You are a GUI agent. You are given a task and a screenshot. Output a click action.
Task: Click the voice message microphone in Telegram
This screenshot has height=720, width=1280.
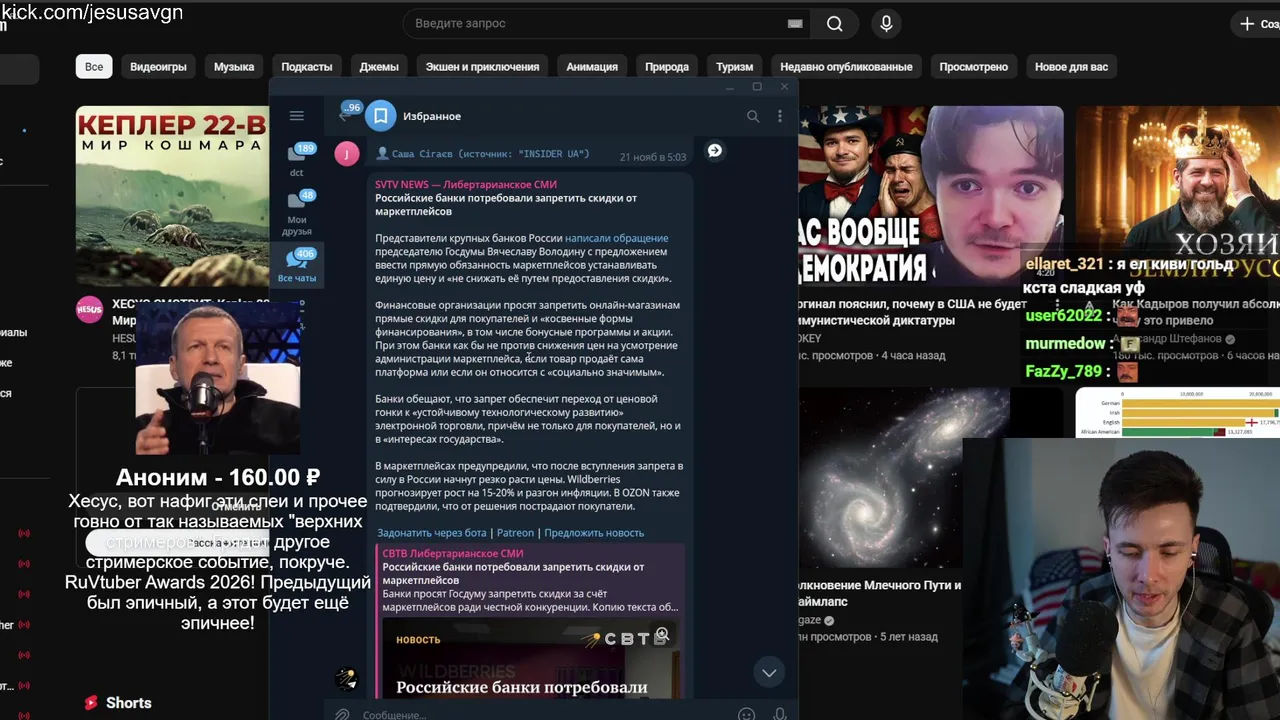[x=780, y=714]
